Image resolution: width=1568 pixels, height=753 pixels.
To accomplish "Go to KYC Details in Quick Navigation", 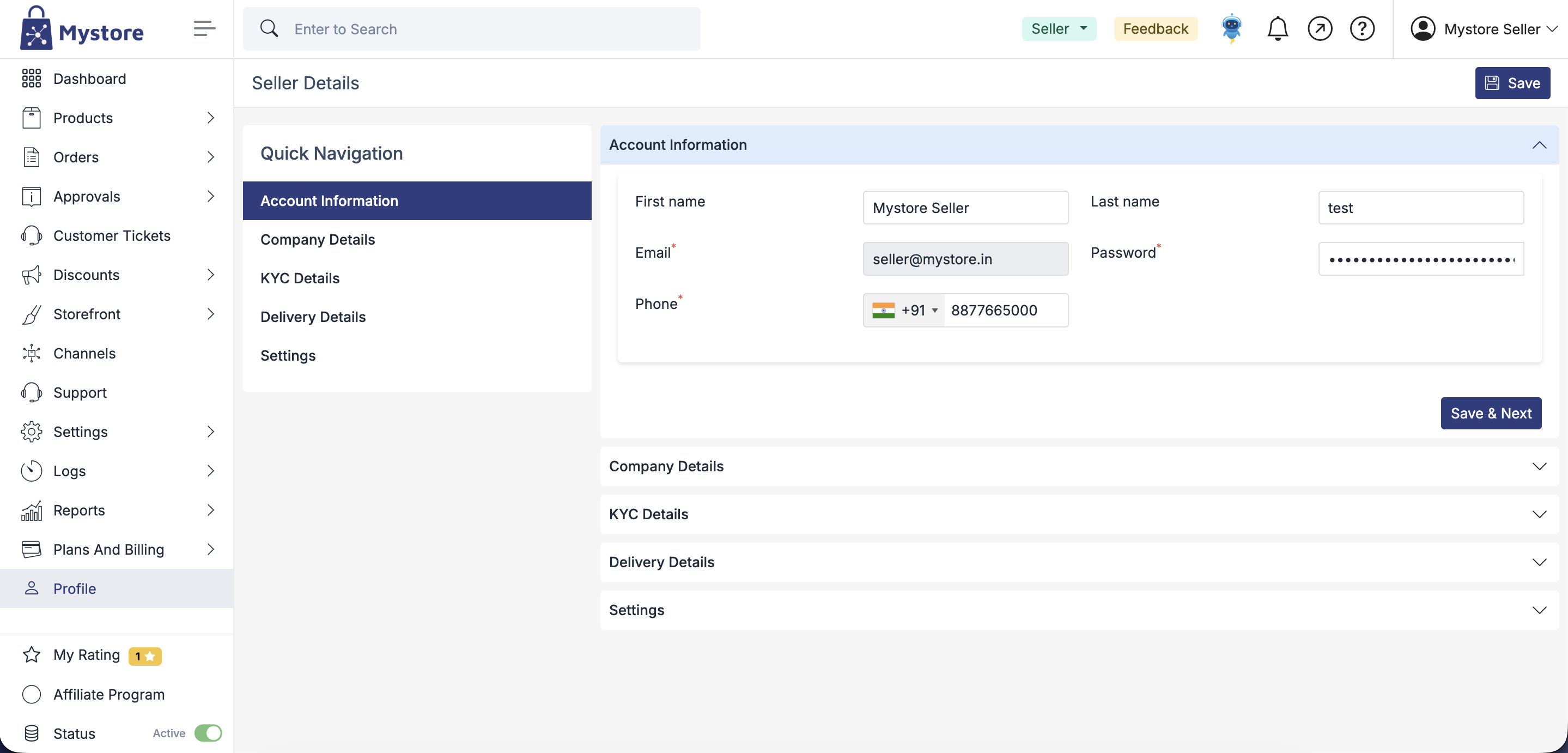I will [x=300, y=278].
